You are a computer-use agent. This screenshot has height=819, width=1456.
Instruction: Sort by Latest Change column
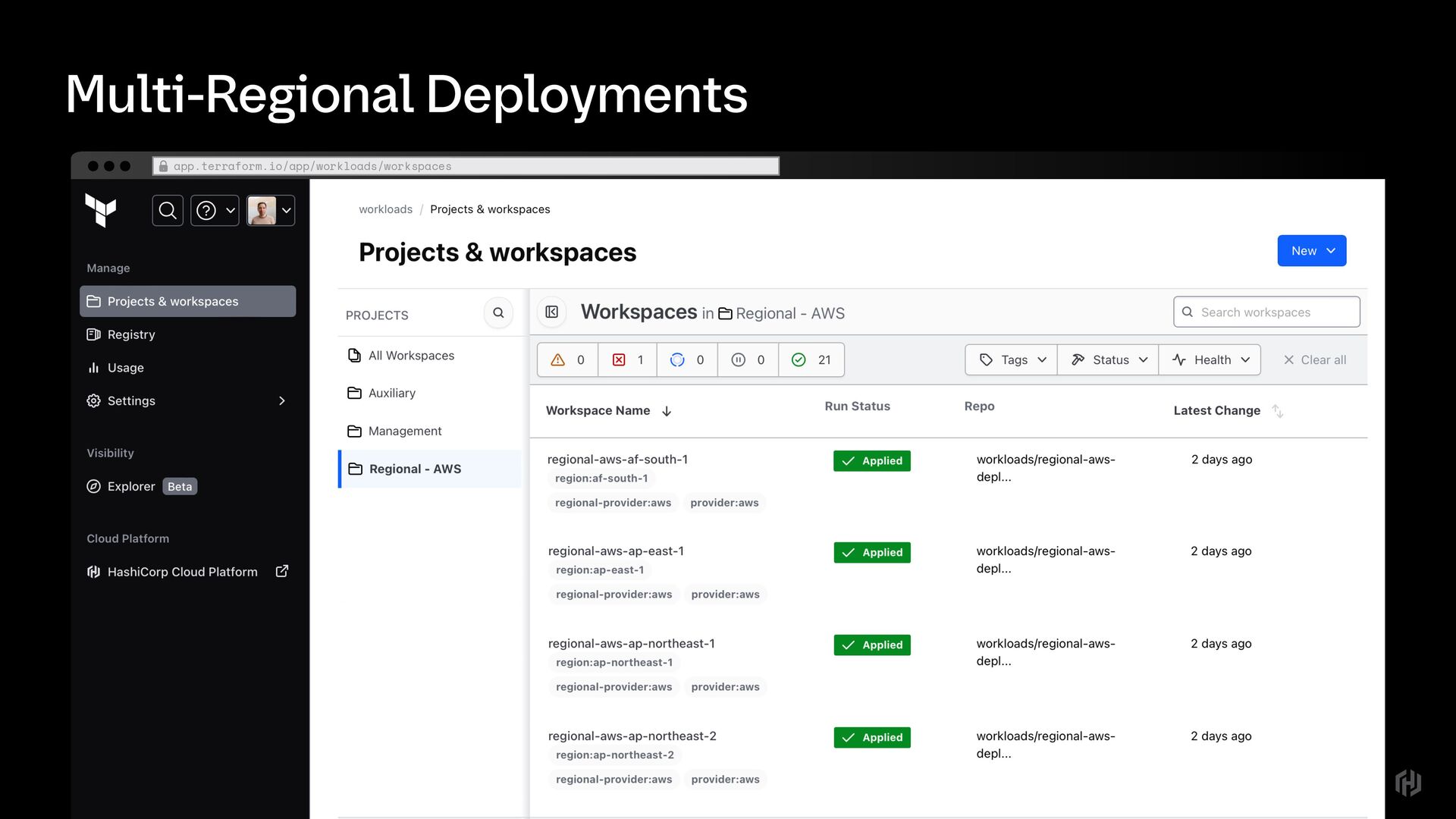1228,410
